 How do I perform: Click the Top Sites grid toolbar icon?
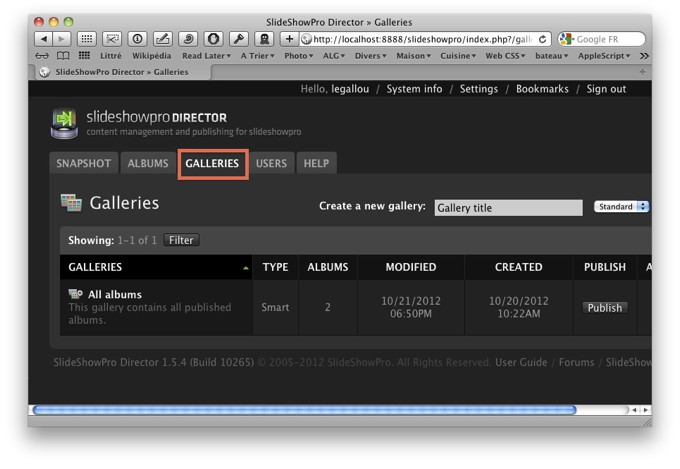[x=87, y=39]
